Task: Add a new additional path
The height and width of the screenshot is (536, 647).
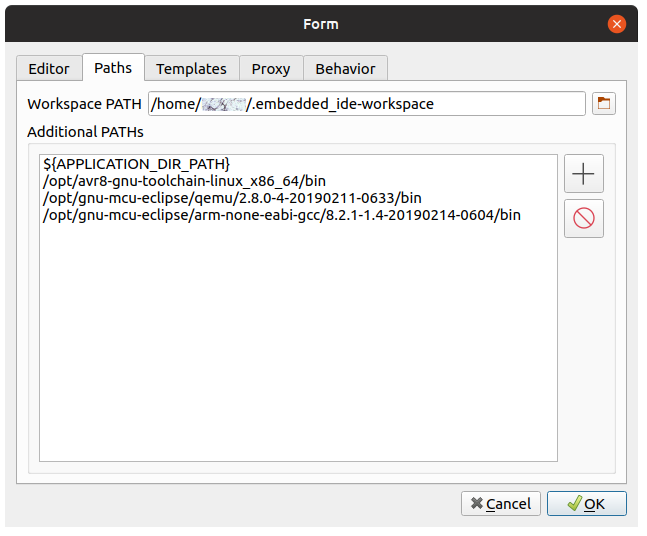Action: pyautogui.click(x=583, y=173)
